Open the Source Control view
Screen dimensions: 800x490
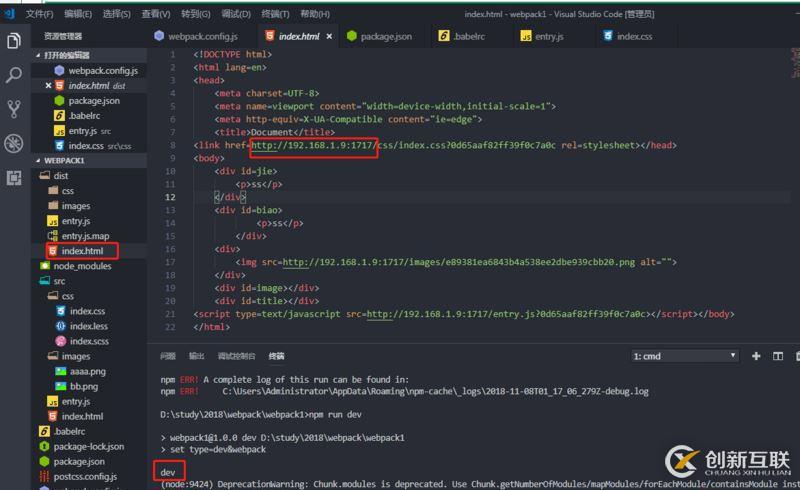coord(14,109)
